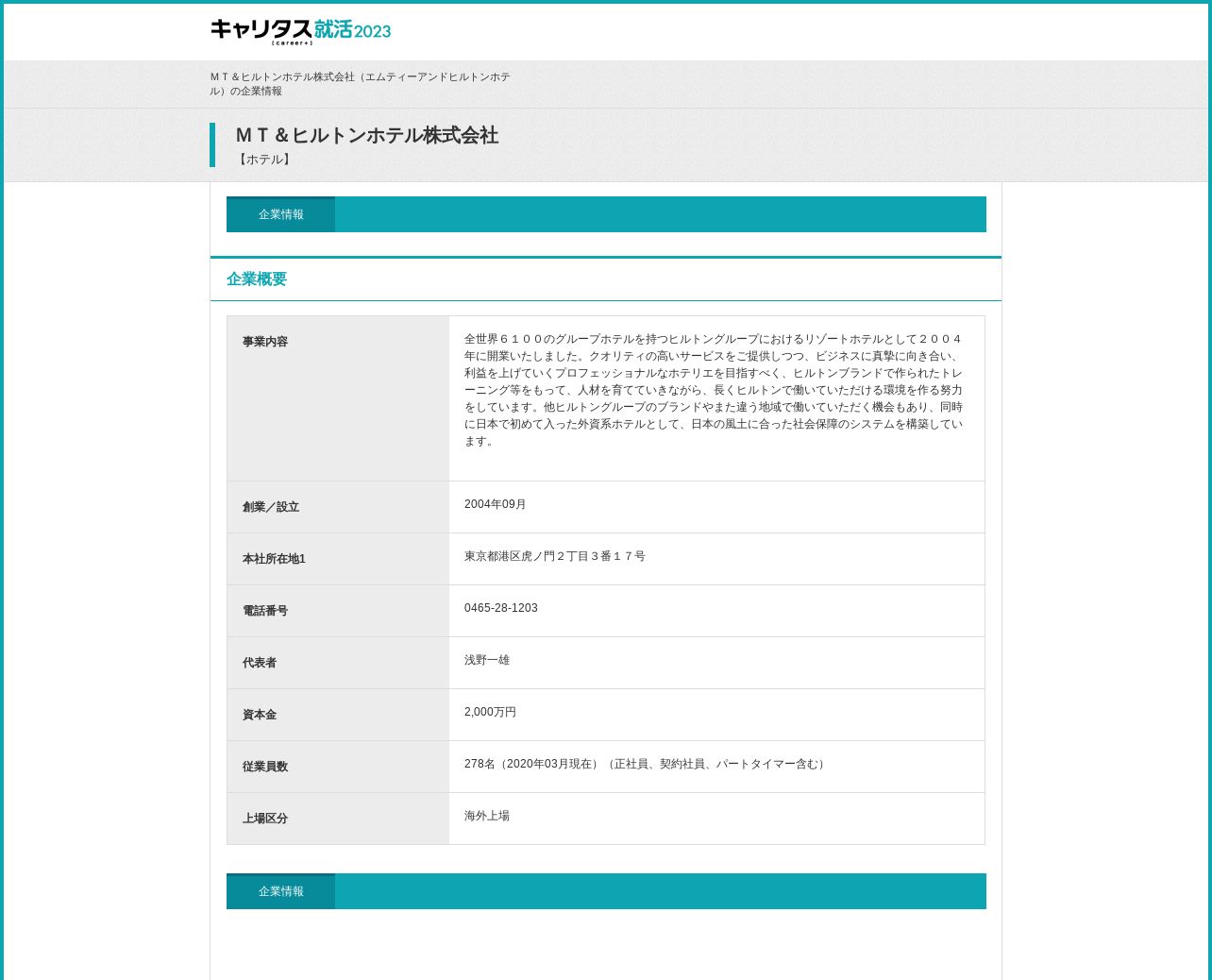Click the 海外上場 value
Image resolution: width=1212 pixels, height=980 pixels.
click(487, 816)
